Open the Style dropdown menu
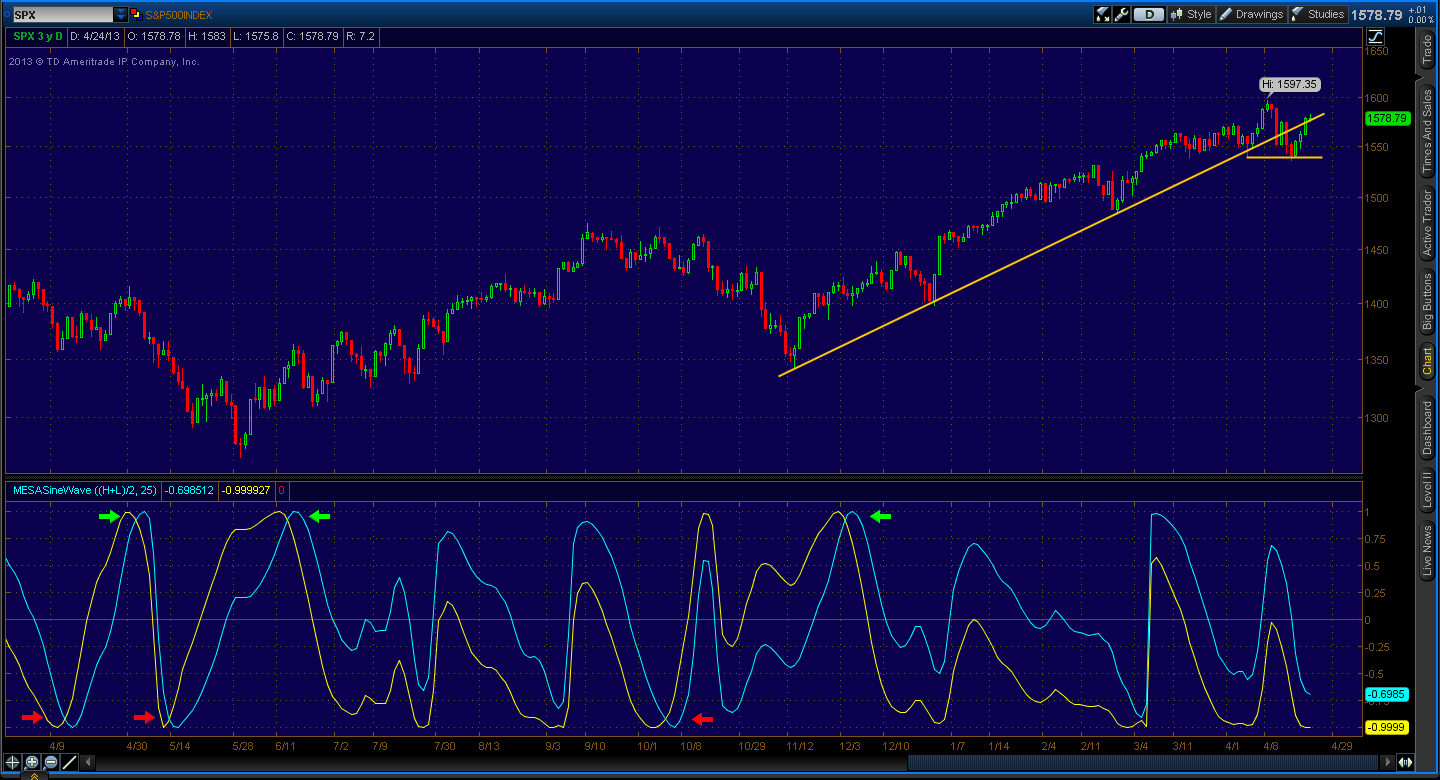This screenshot has height=780, width=1440. (1192, 14)
